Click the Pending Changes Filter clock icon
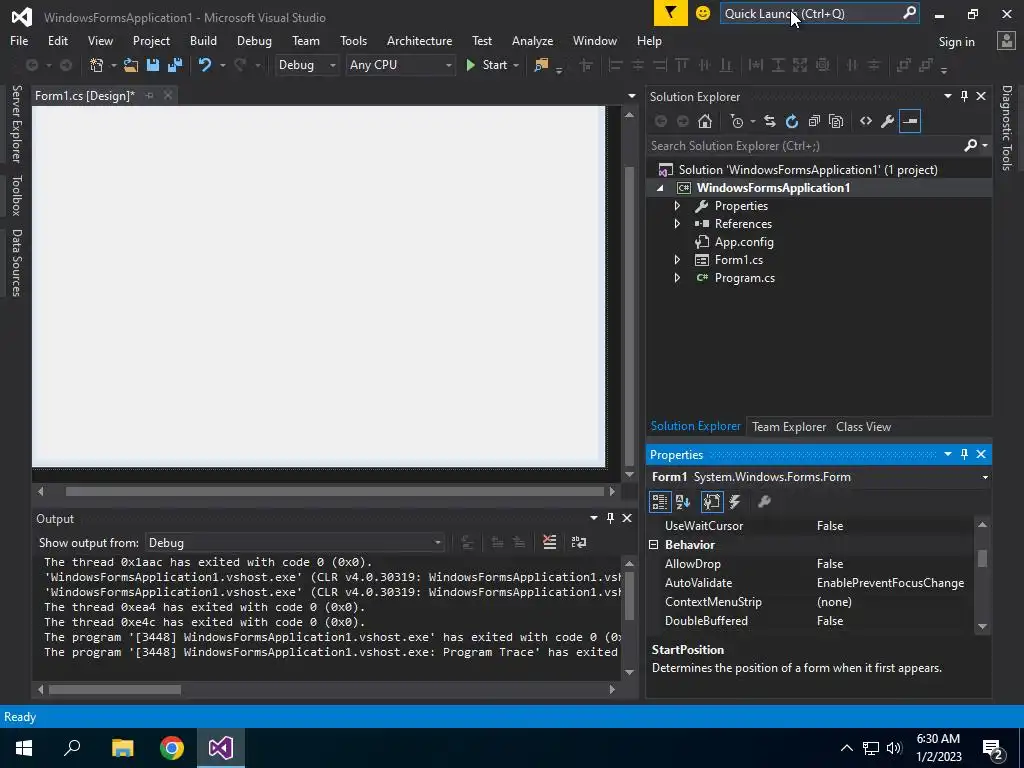This screenshot has height=768, width=1024. coord(737,121)
